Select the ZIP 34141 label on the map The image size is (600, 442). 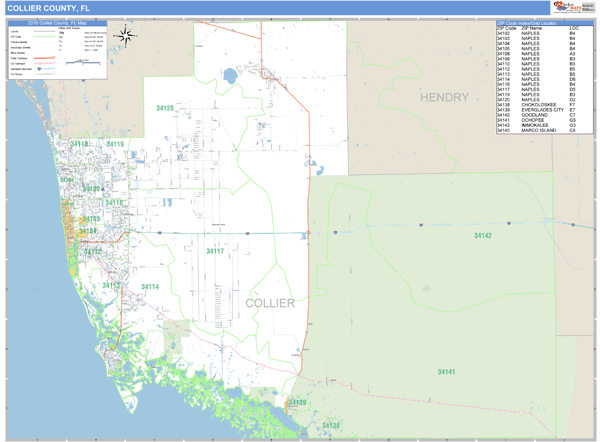point(446,371)
